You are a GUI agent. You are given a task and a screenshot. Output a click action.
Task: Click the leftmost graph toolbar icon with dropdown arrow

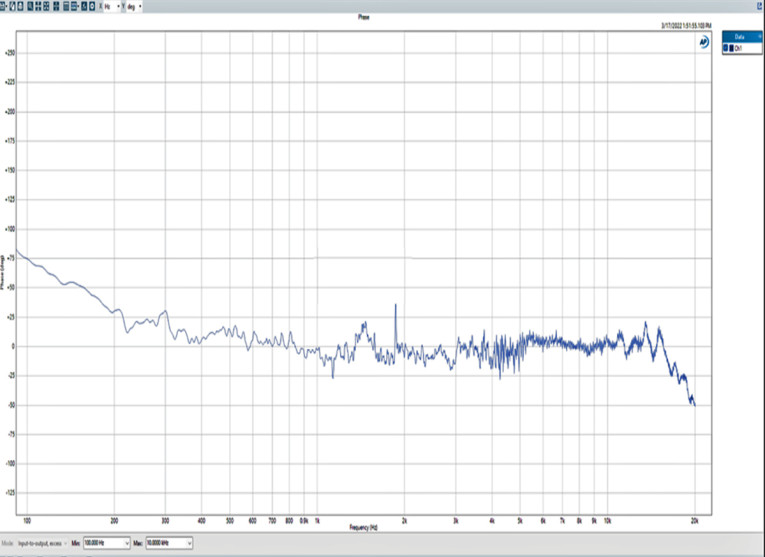tap(3, 6)
